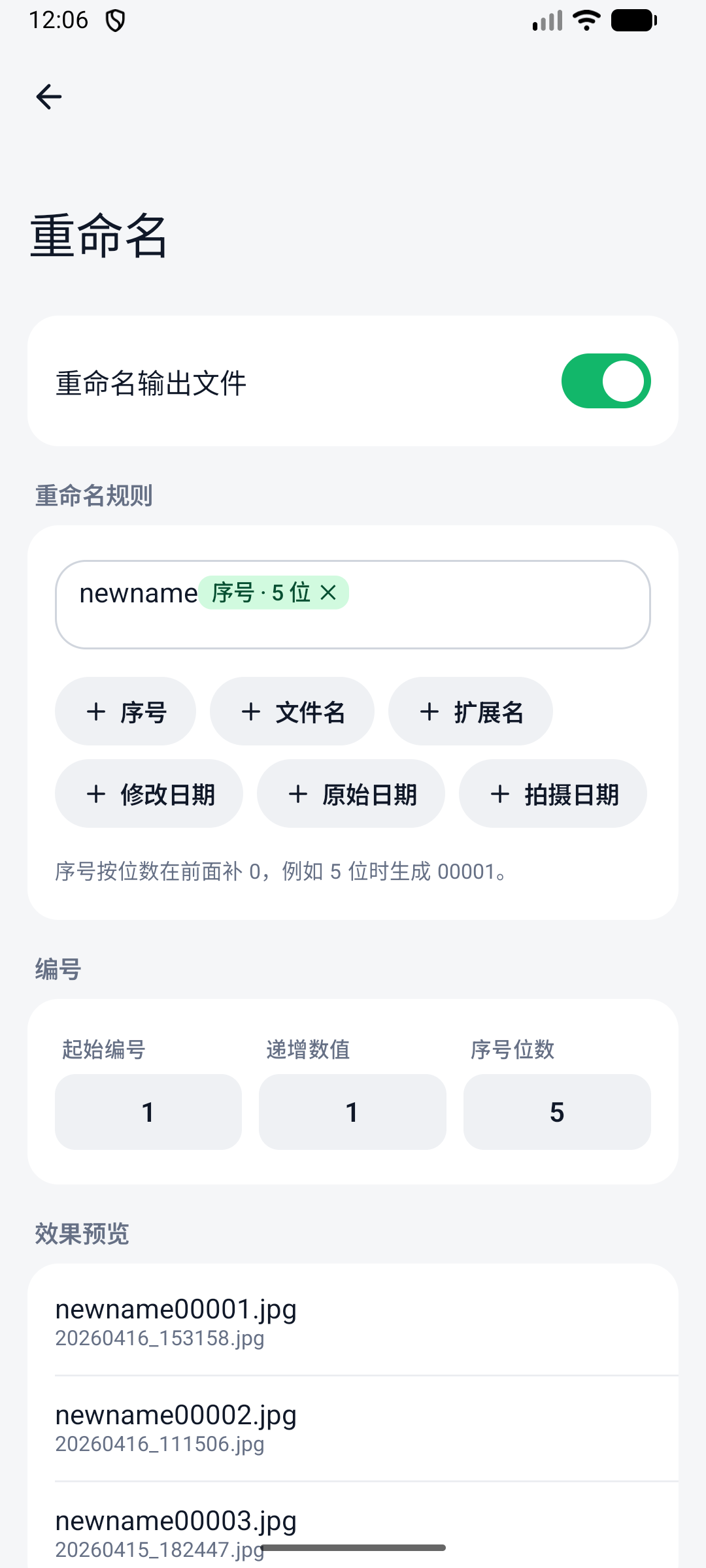The image size is (706, 1568).
Task: Tap the Wi-Fi status bar icon
Action: (586, 20)
